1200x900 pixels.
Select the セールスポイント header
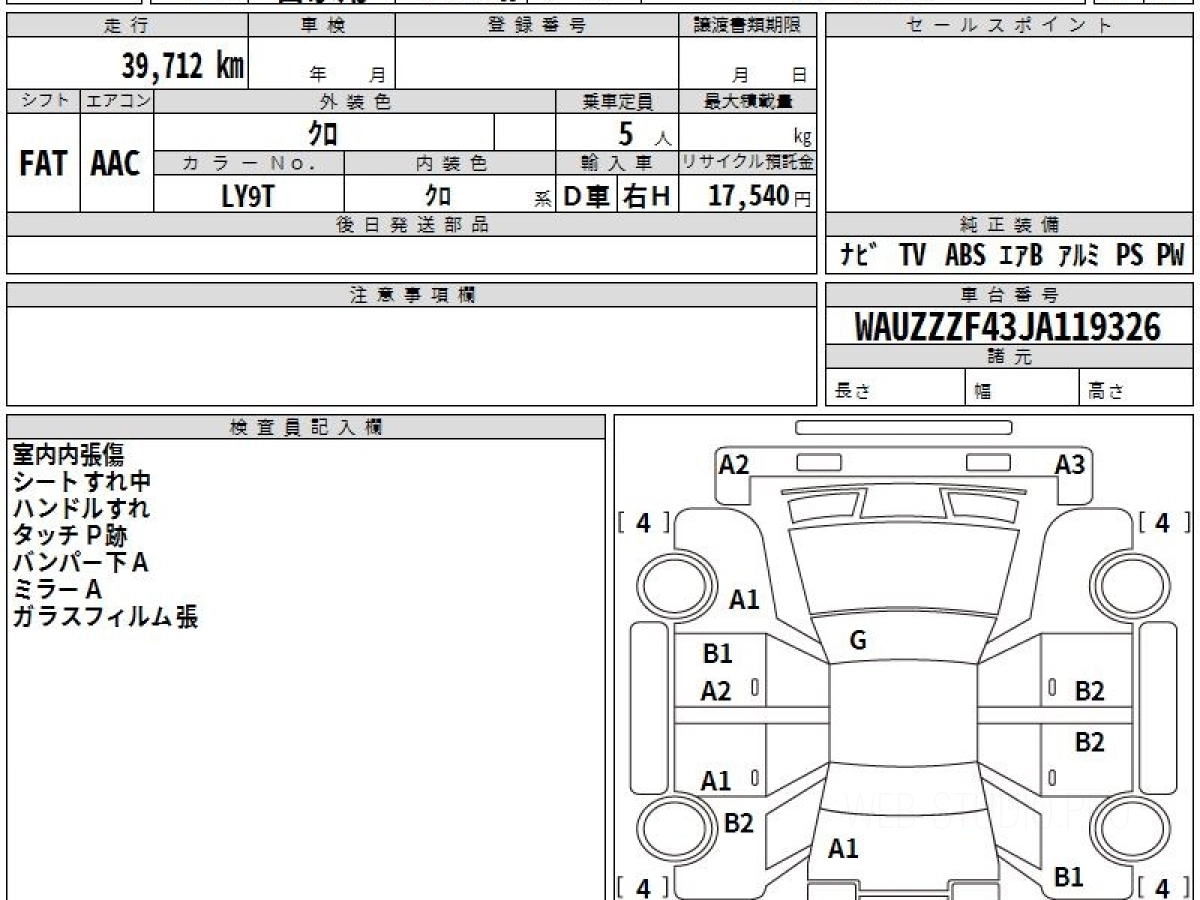(x=1009, y=26)
